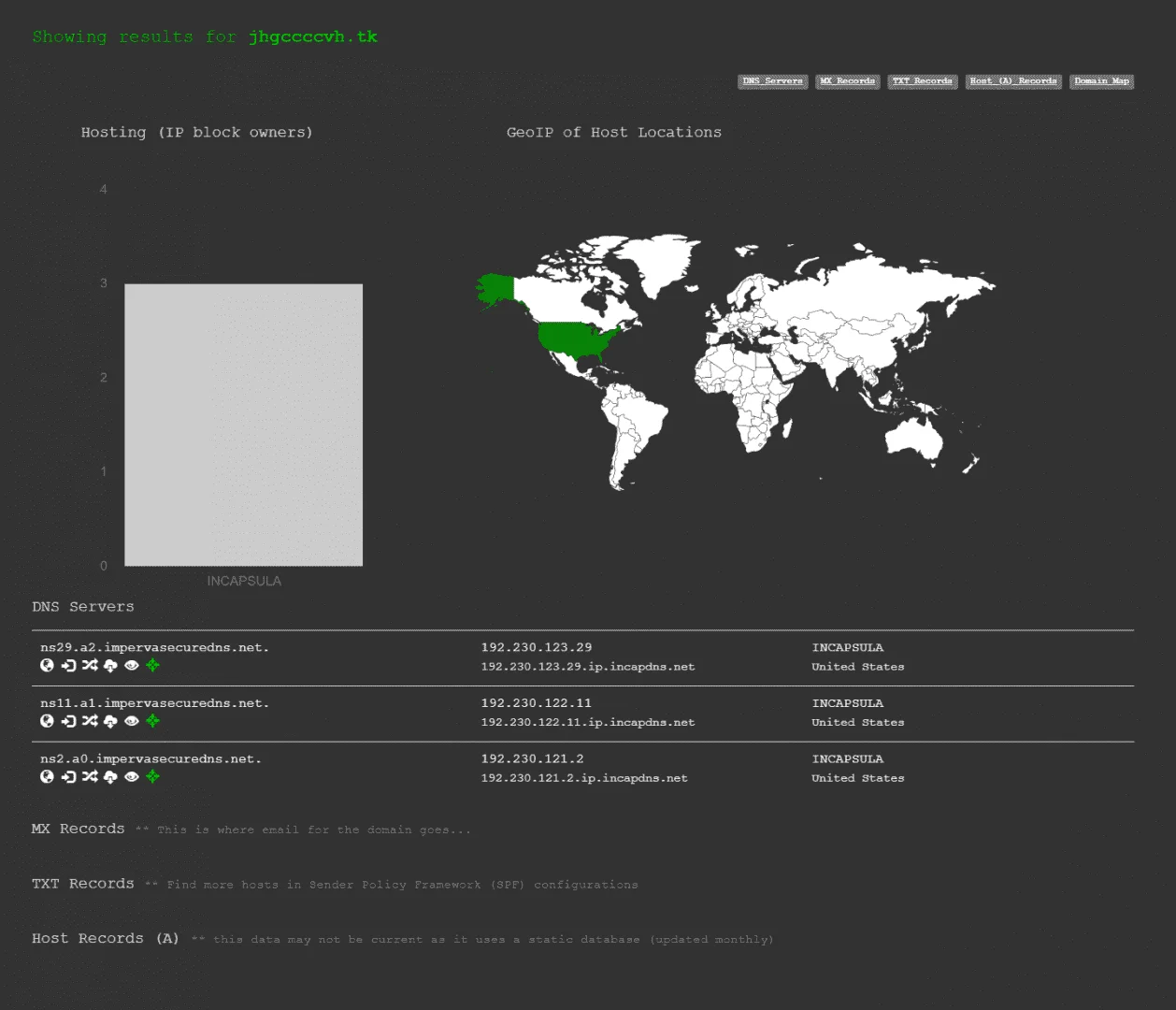Screen dimensions: 1176x1010
Task: Click the cloud download icon under ns11.a1.impervasecuredns.net
Action: click(110, 721)
